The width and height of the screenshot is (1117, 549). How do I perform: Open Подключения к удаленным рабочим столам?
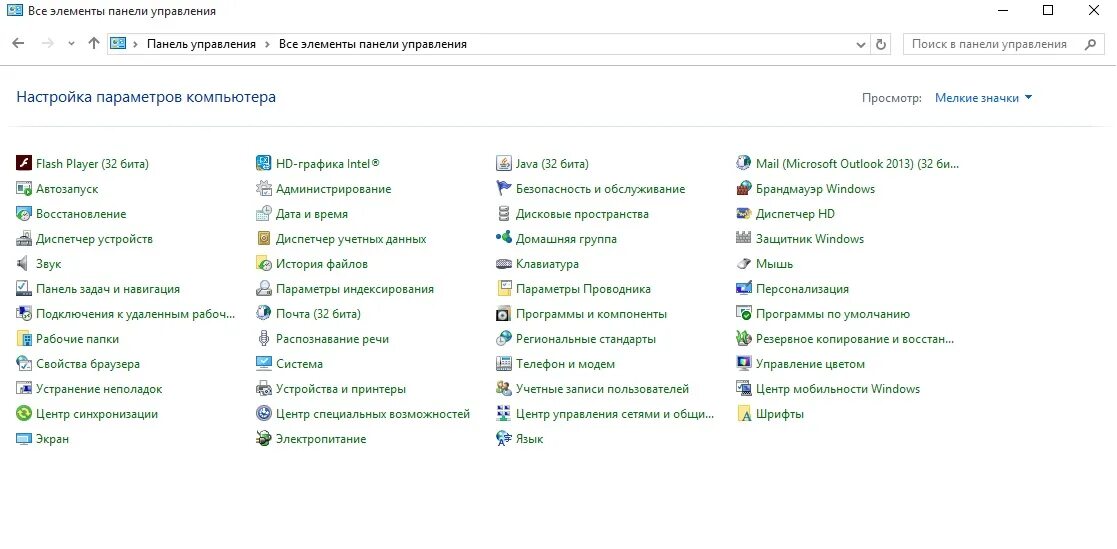pos(135,314)
